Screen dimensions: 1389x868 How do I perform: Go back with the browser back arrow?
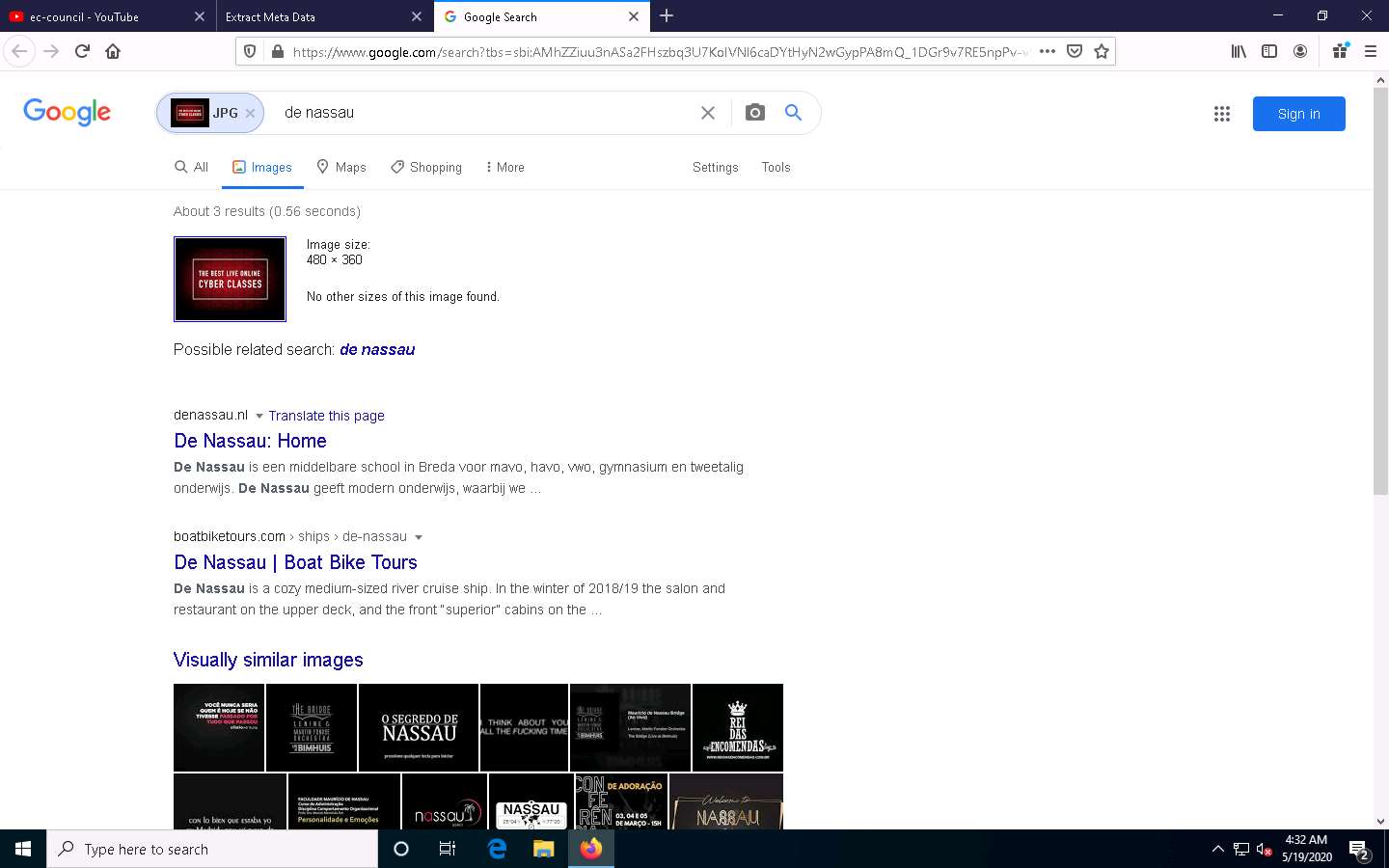click(19, 51)
